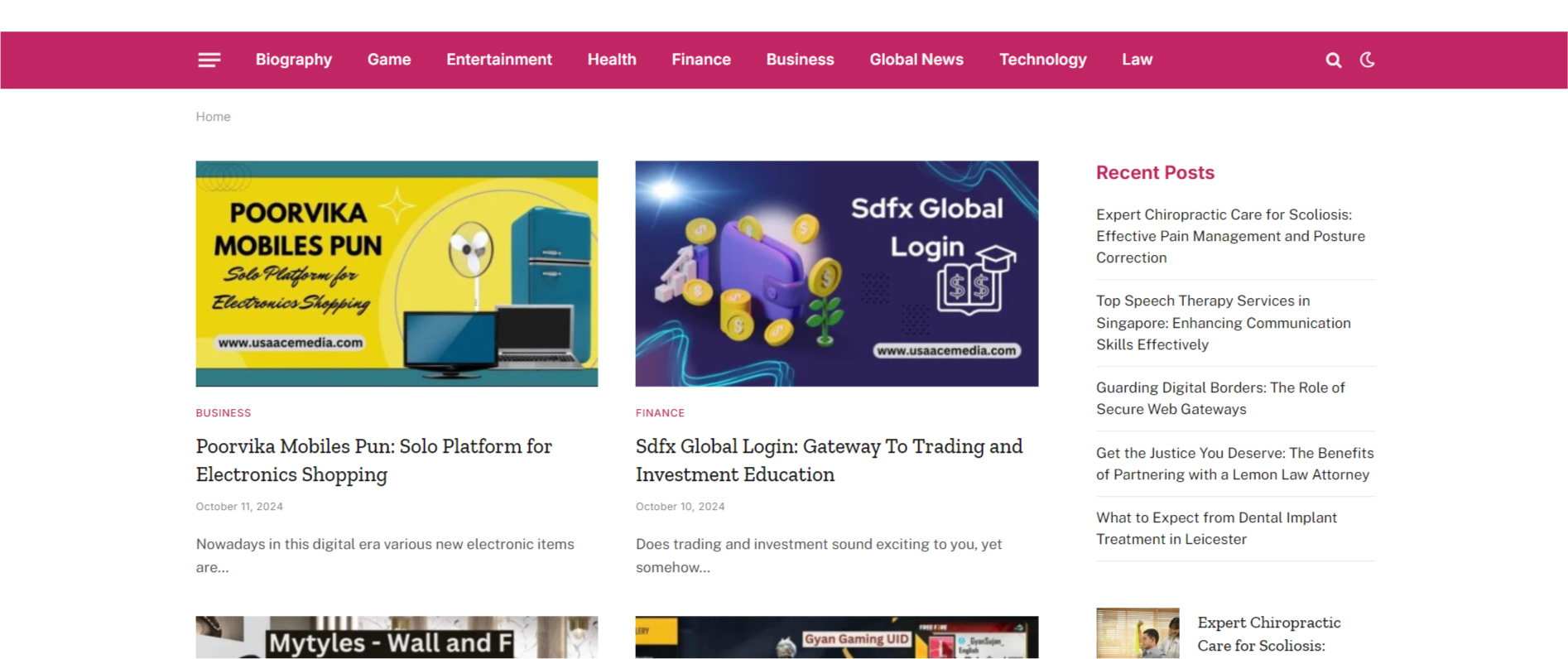This screenshot has height=659, width=1568.
Task: Open Top Speech Therapy Services post
Action: (x=1224, y=323)
